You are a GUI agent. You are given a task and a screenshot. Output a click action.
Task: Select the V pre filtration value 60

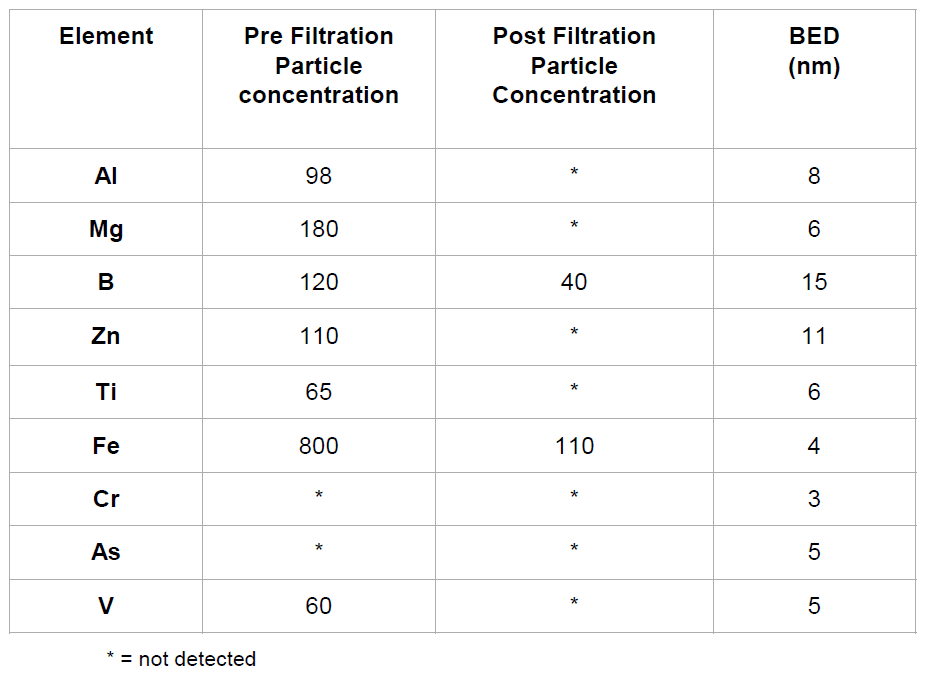coord(319,606)
